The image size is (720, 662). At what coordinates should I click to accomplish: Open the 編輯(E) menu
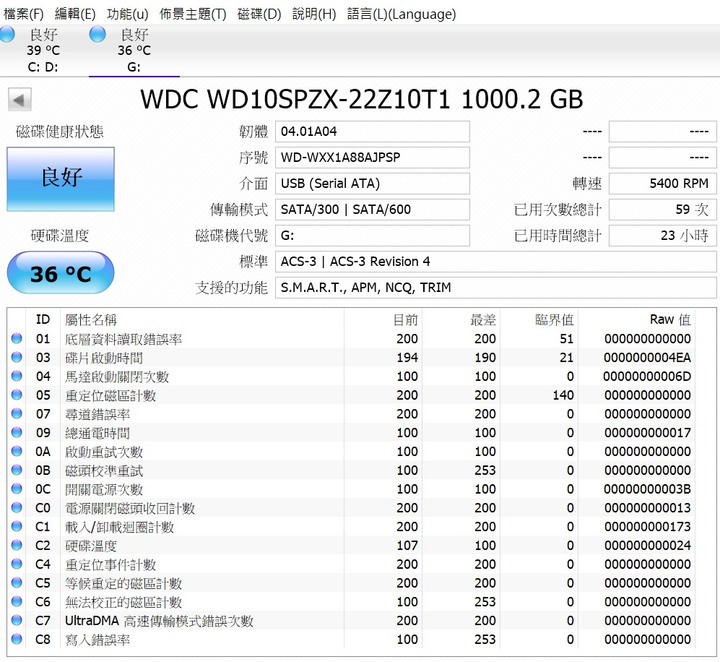(x=75, y=14)
